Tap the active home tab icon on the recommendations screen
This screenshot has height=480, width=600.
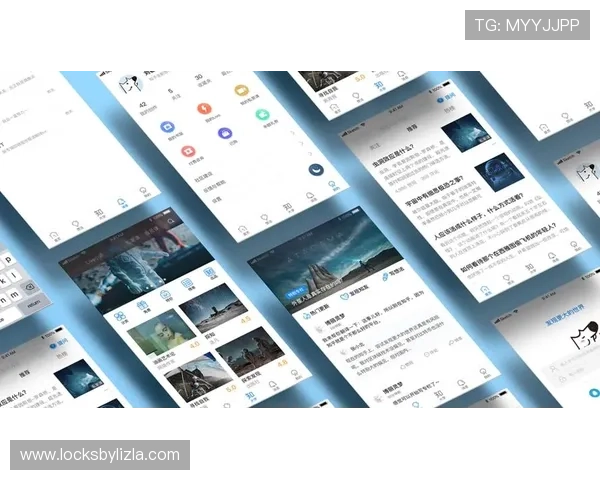[485, 290]
